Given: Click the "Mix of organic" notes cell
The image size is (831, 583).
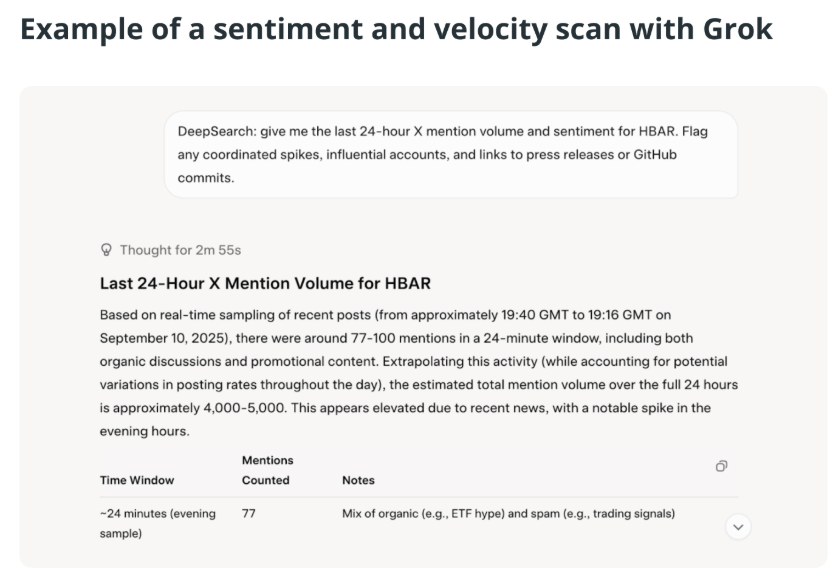Looking at the screenshot, I should pyautogui.click(x=508, y=514).
